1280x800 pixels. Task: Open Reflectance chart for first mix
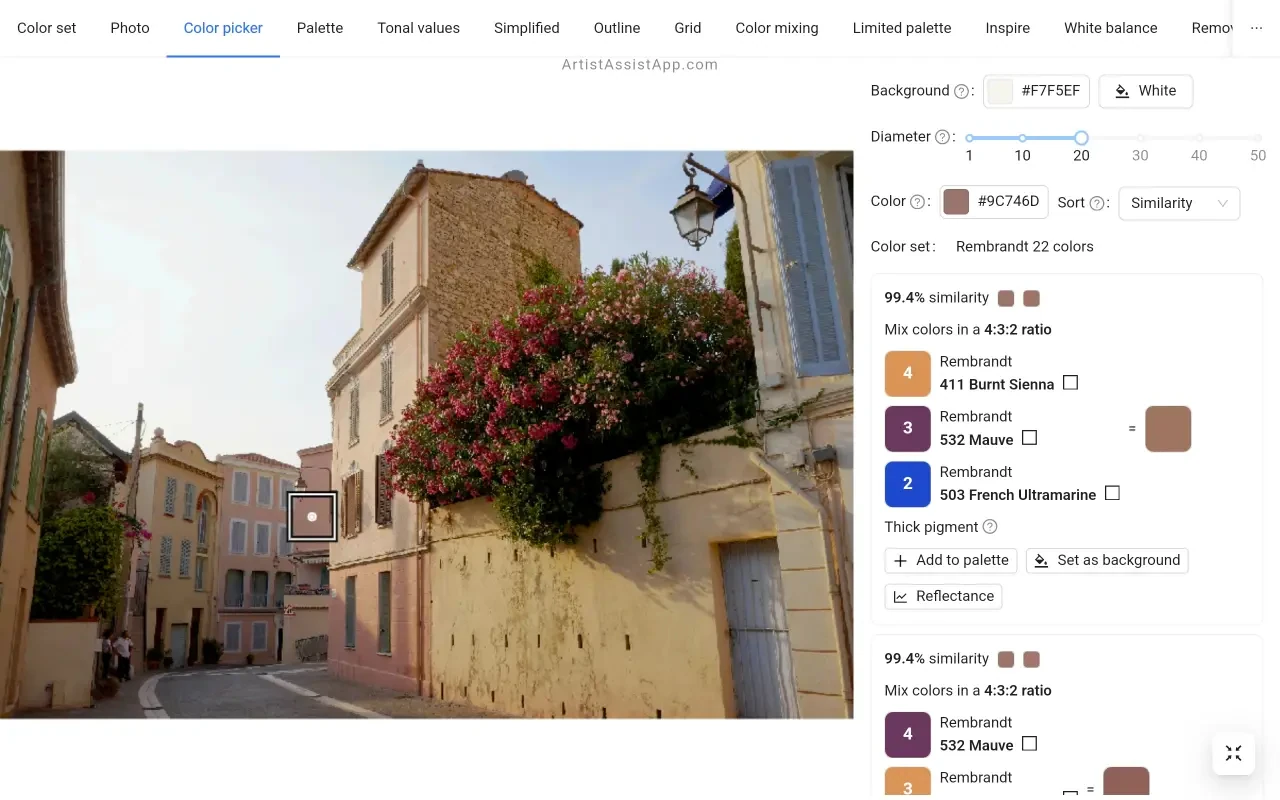pos(943,596)
